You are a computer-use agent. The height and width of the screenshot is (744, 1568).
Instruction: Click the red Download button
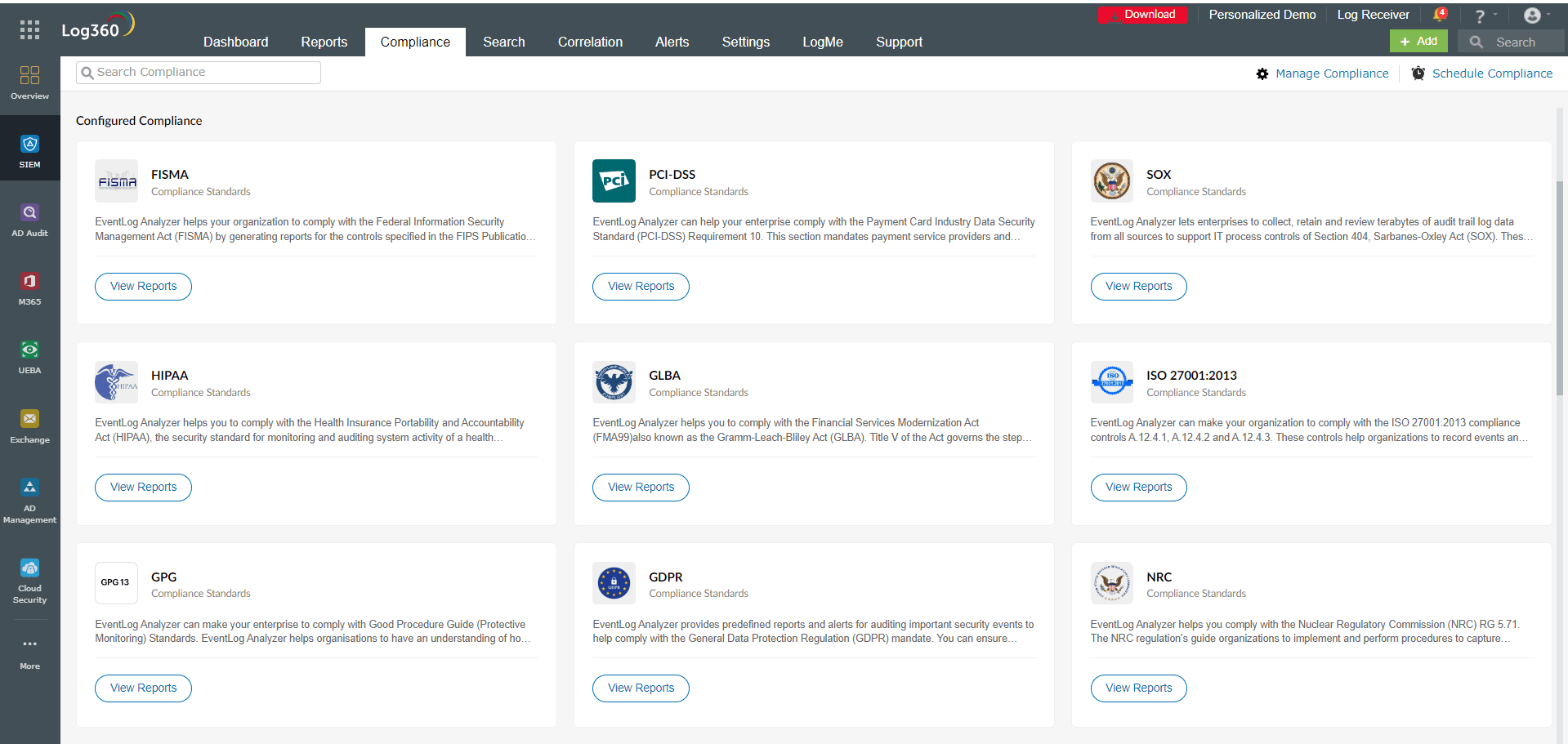coord(1142,15)
